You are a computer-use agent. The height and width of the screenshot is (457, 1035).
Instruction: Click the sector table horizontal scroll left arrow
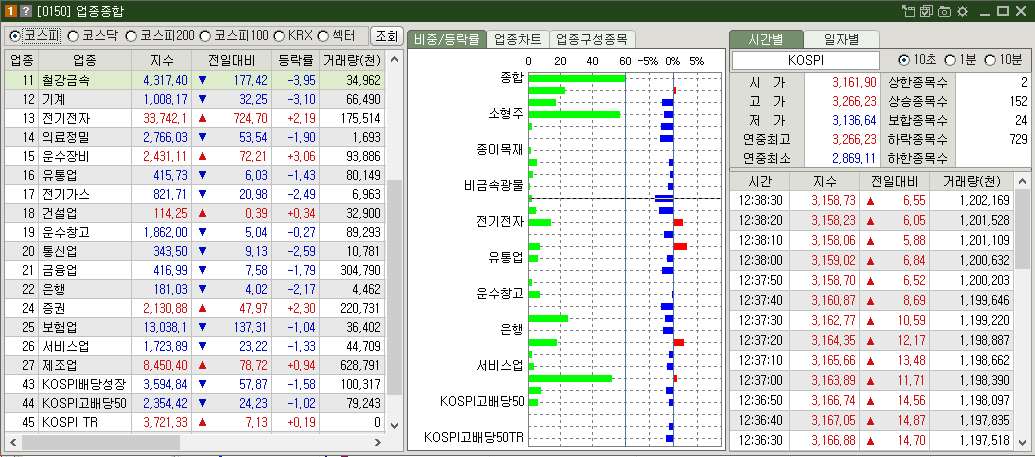[13, 442]
